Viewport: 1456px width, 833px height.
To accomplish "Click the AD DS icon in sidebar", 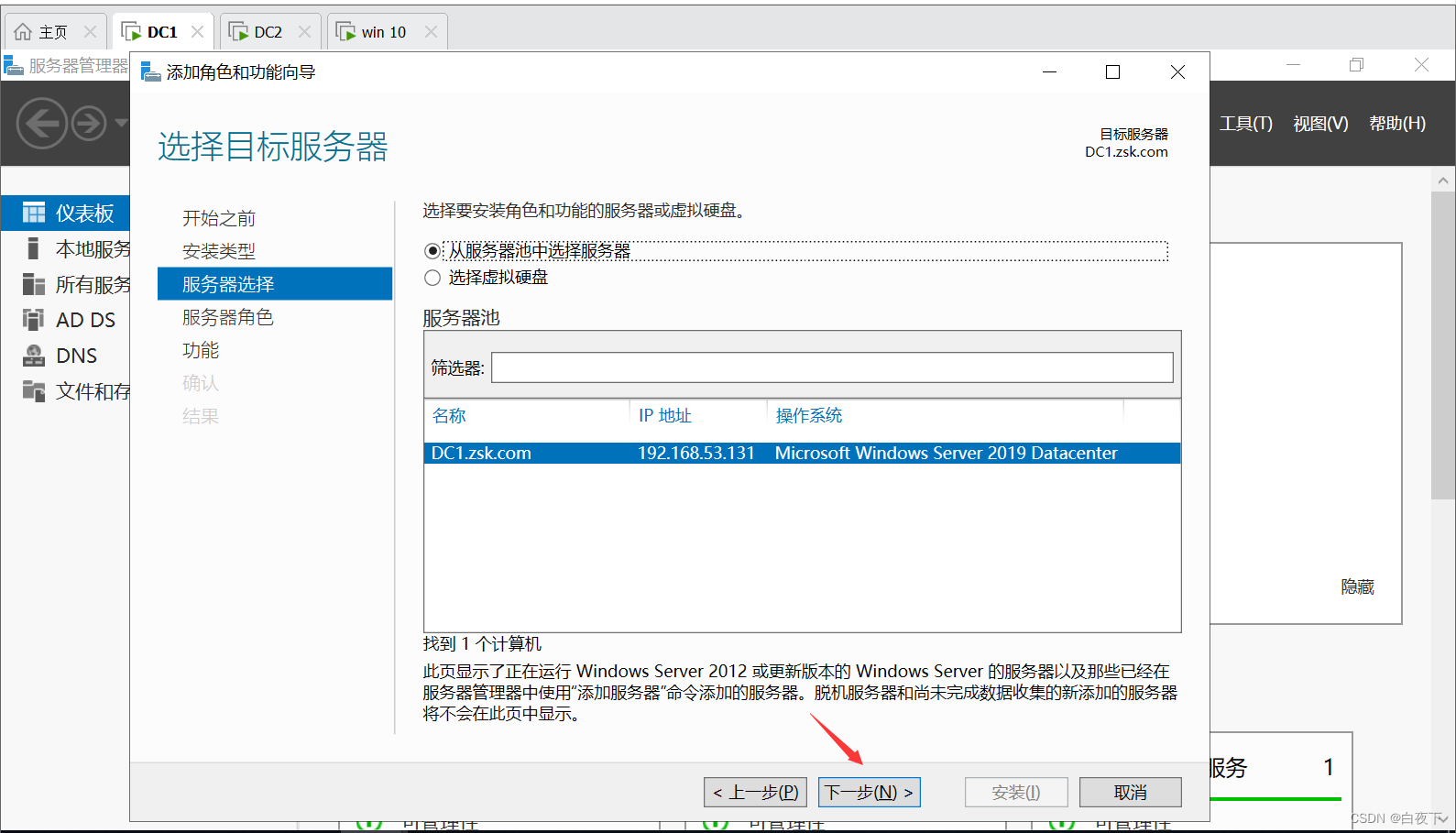I will [x=34, y=320].
